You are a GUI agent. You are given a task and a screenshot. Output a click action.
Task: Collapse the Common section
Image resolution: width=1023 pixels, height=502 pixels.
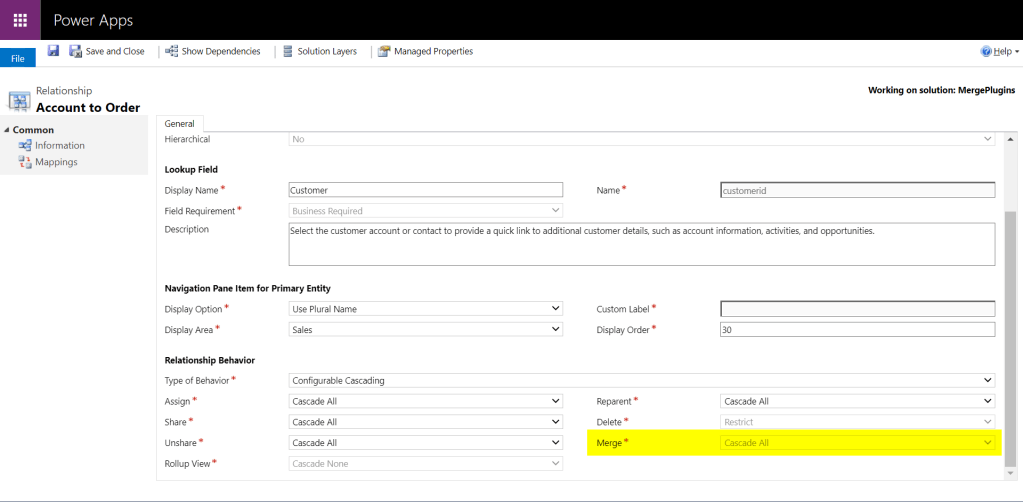pyautogui.click(x=6, y=130)
